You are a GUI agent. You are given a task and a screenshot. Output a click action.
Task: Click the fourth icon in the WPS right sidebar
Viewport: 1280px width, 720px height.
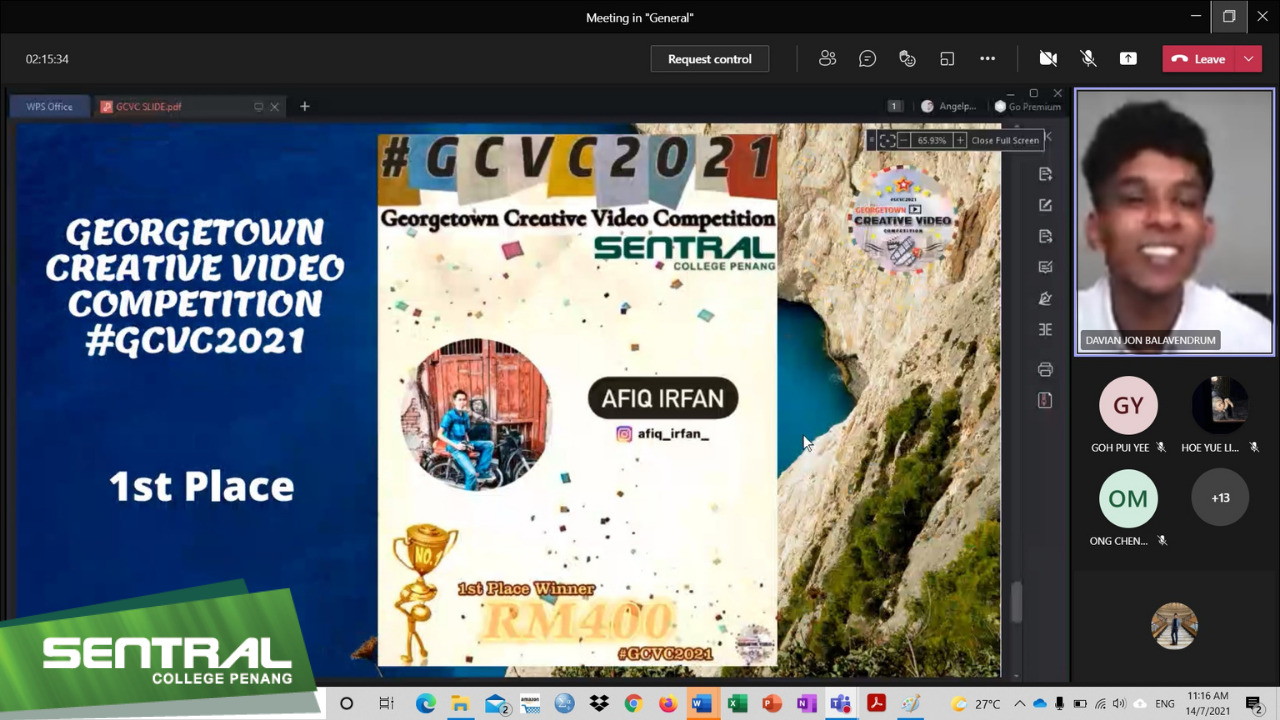click(x=1045, y=267)
